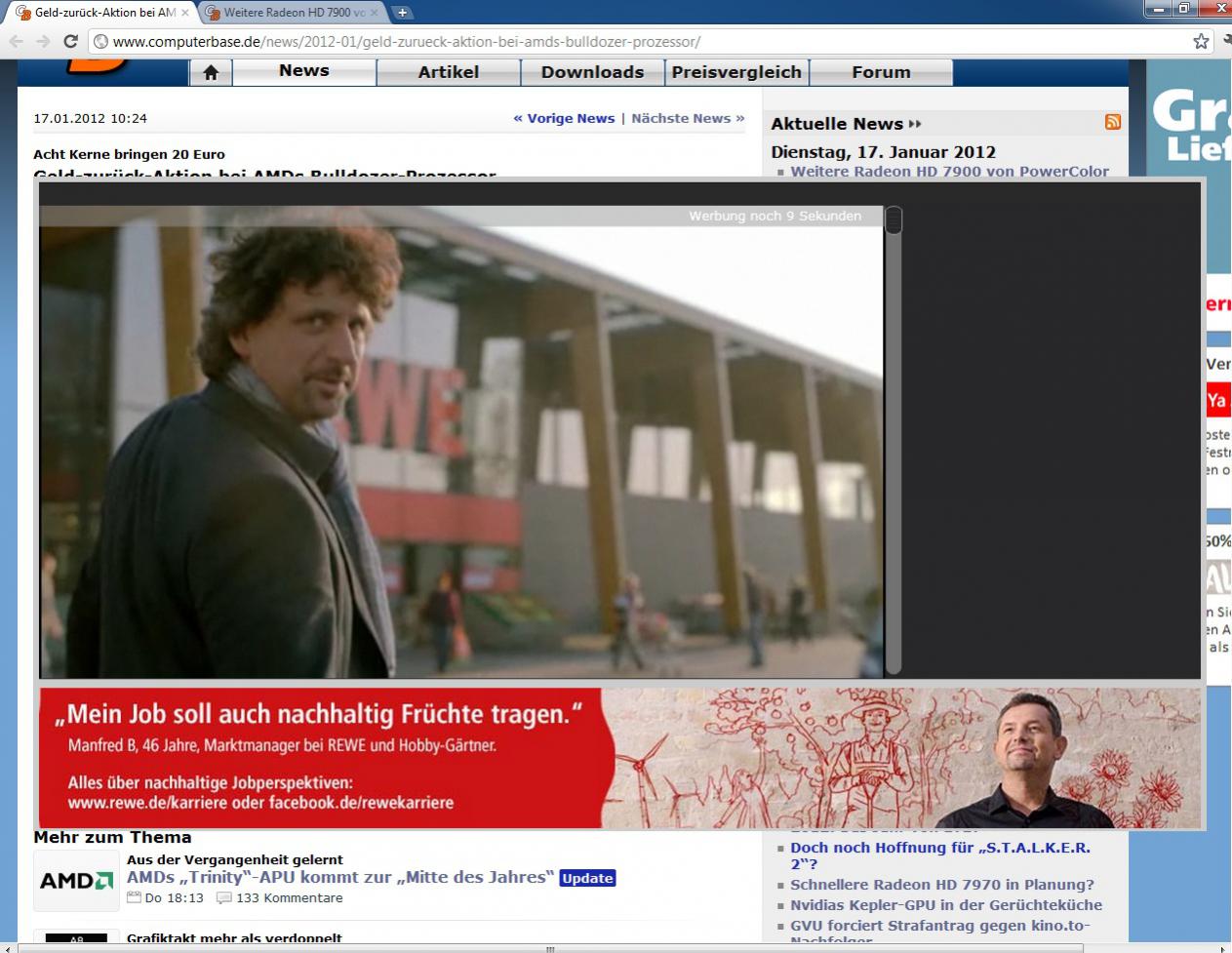Click the 17.01.2012 10:24 date stamp
The height and width of the screenshot is (953, 1232).
90,118
